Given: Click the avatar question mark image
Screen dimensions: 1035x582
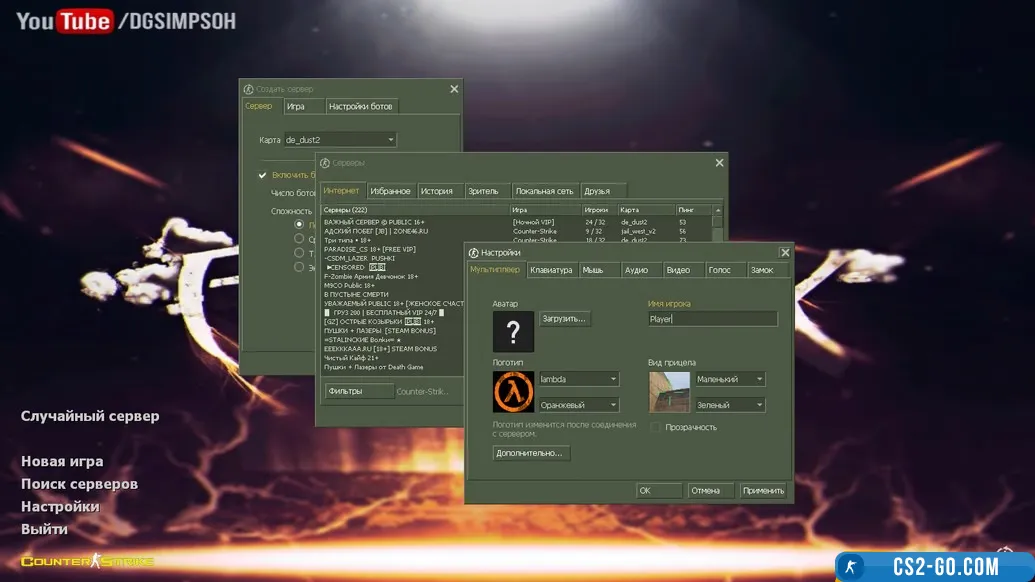Looking at the screenshot, I should tap(513, 331).
